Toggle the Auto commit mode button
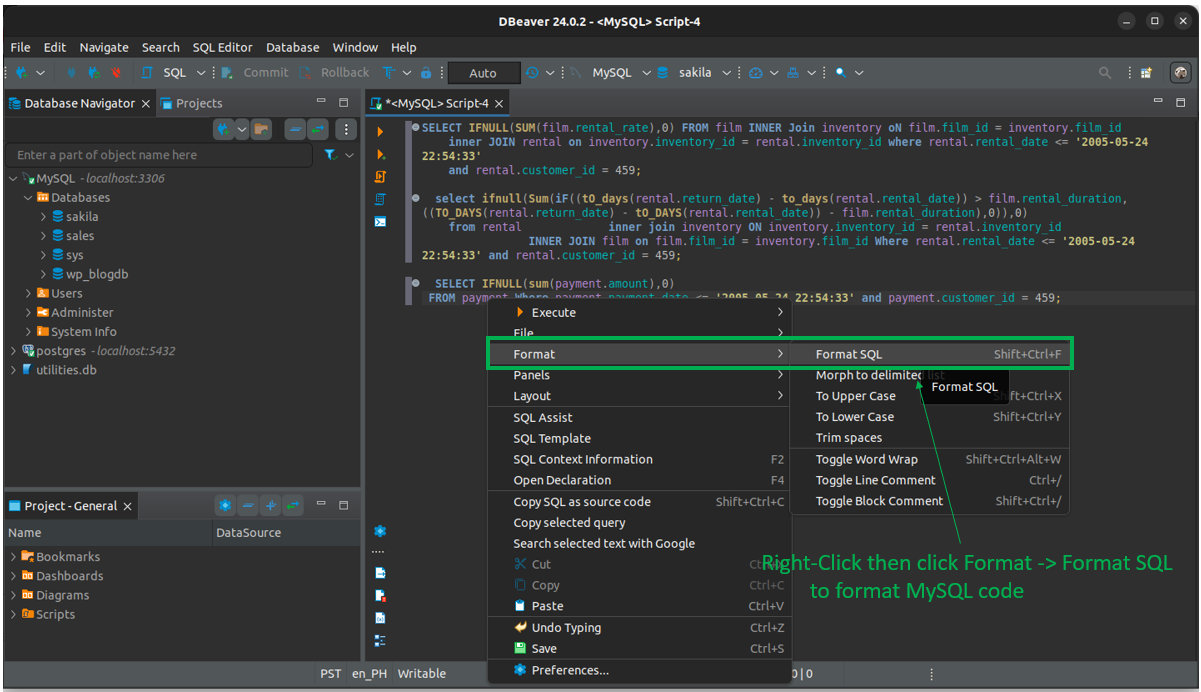1201x692 pixels. click(483, 73)
